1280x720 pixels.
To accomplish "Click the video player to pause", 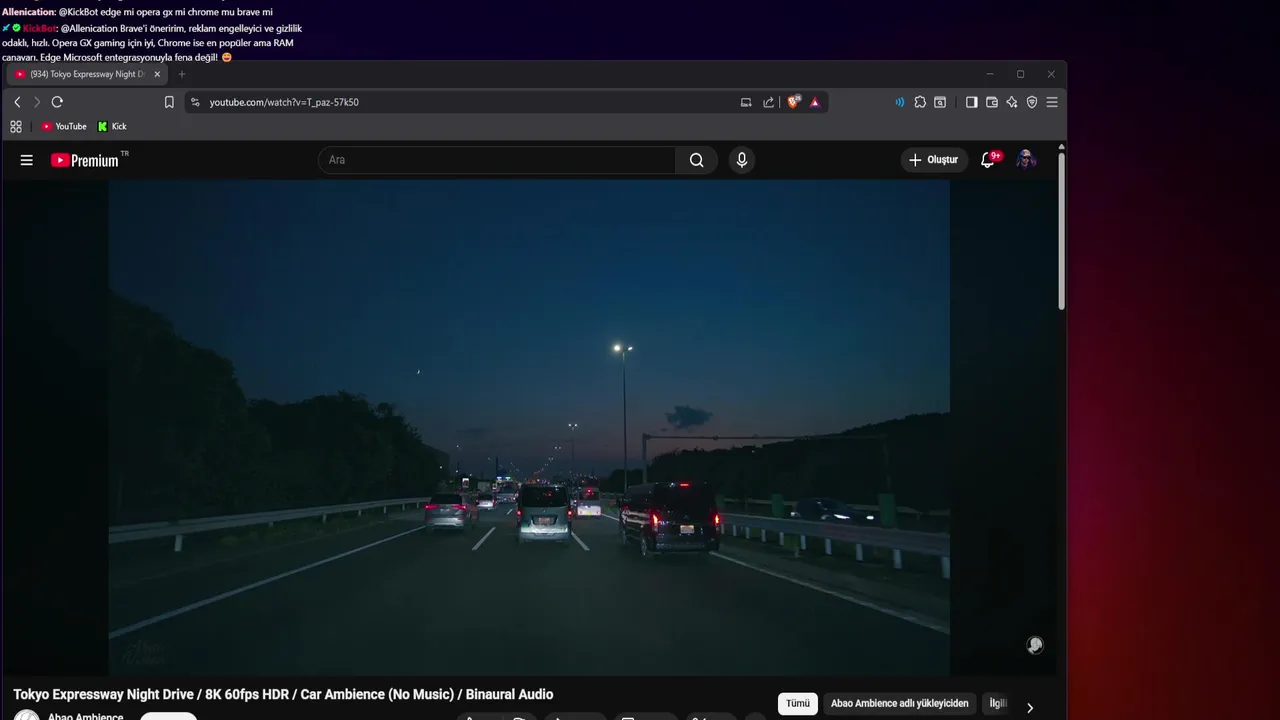I will pyautogui.click(x=529, y=428).
